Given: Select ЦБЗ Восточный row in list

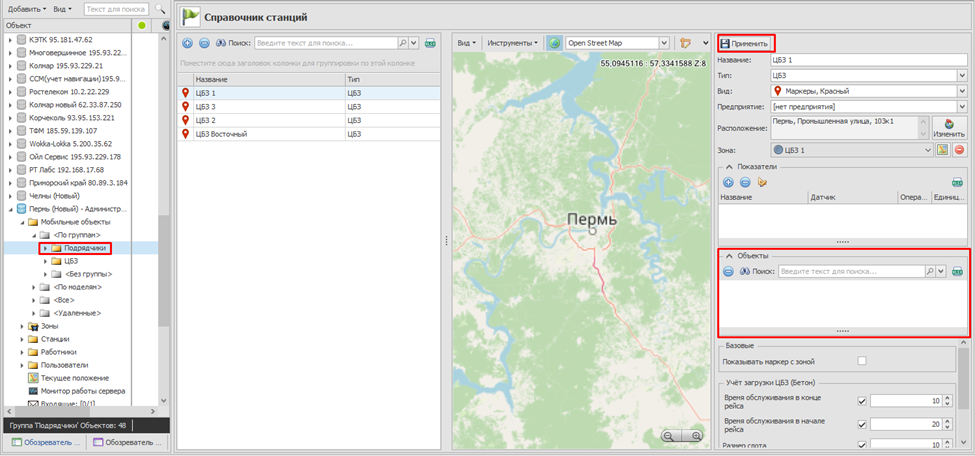Looking at the screenshot, I should coord(220,133).
